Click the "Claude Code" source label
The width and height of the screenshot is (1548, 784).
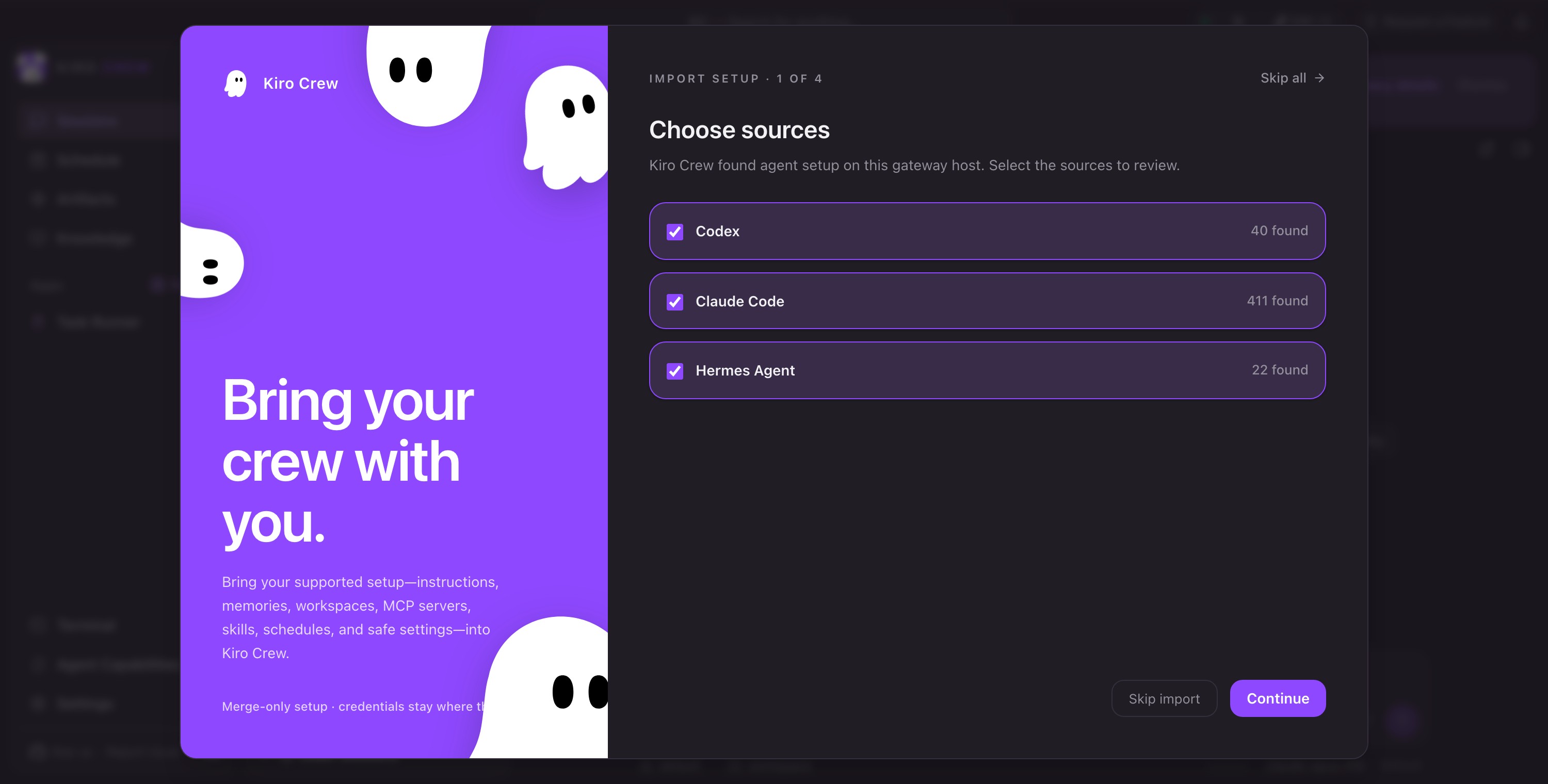pyautogui.click(x=740, y=302)
